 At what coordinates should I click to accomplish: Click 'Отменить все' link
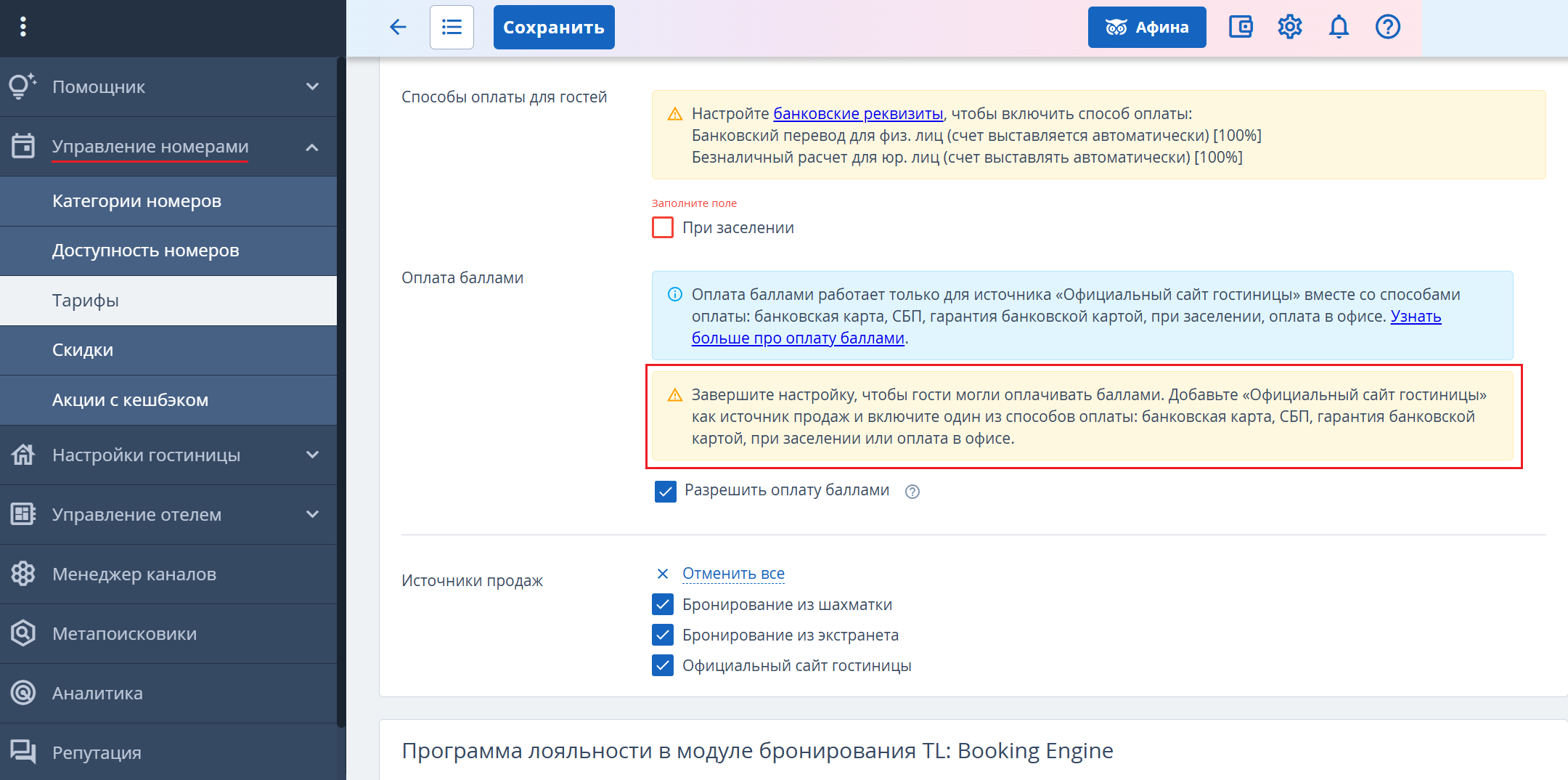(x=733, y=574)
